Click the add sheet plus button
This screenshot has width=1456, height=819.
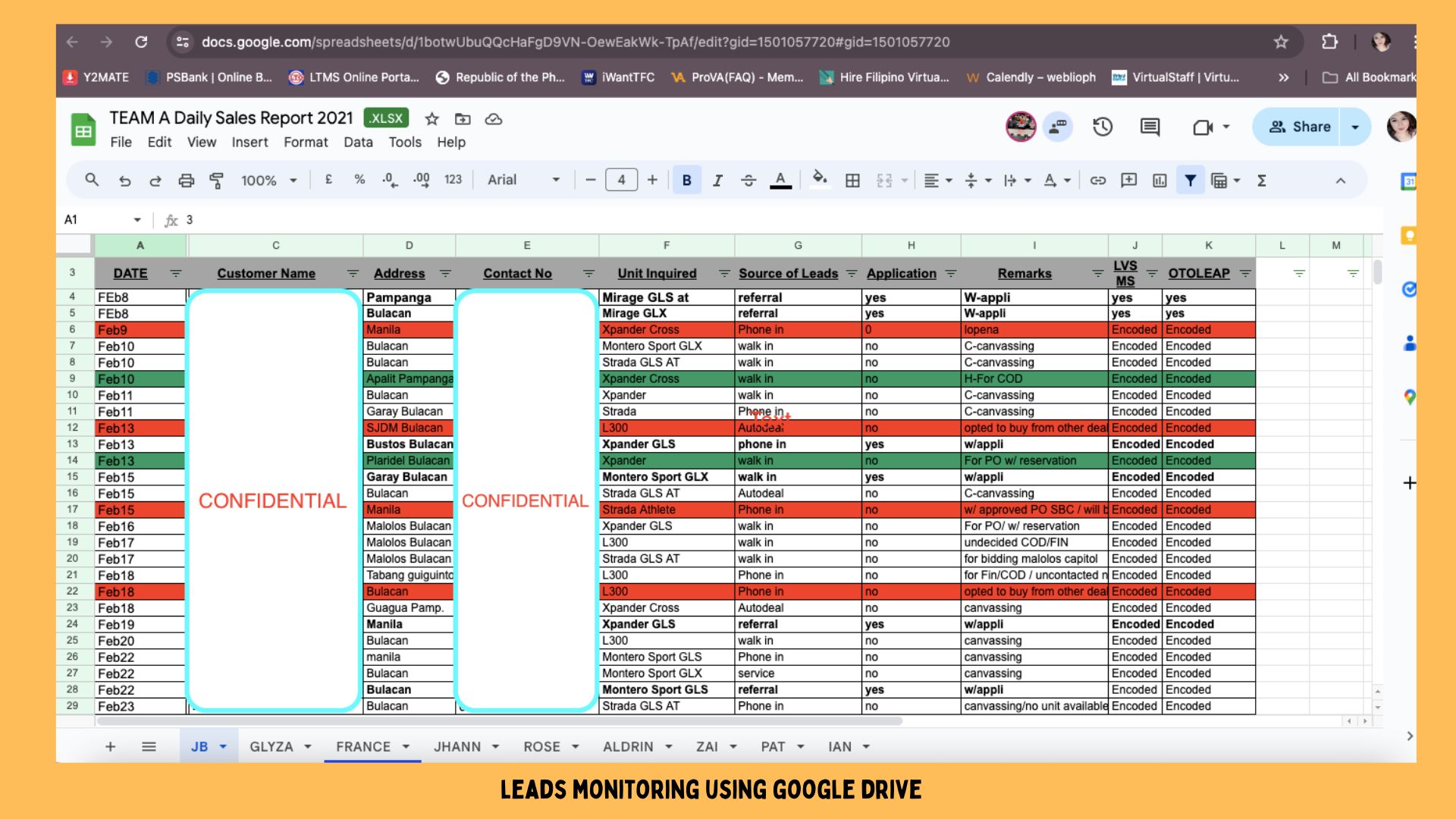coord(111,746)
